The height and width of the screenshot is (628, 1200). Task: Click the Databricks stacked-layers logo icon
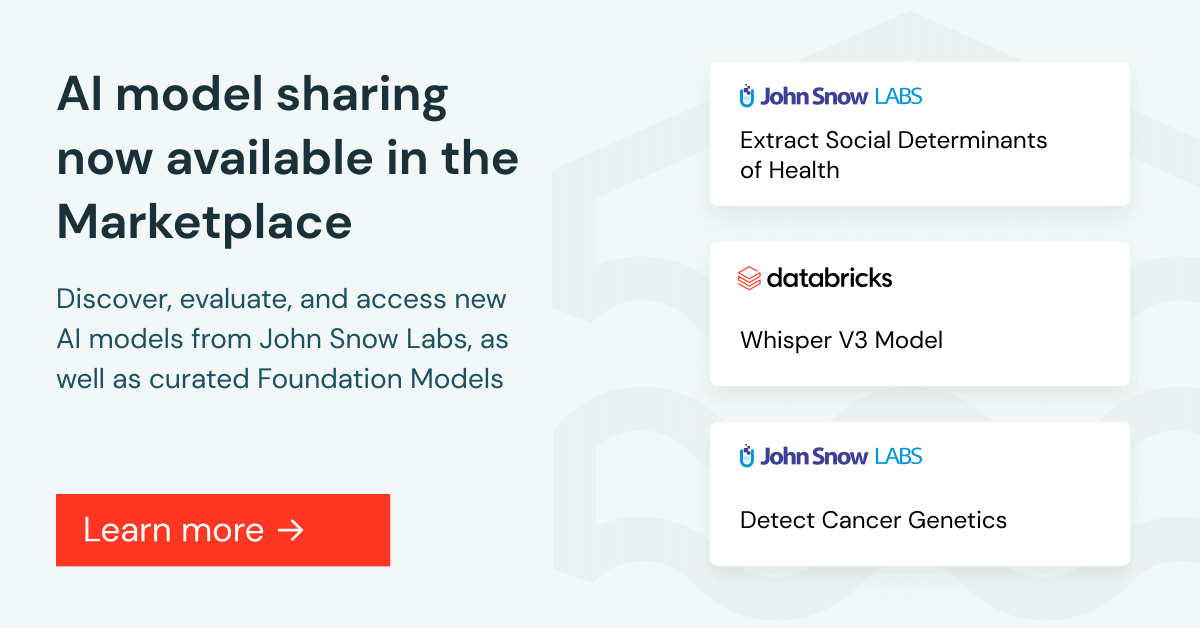749,277
